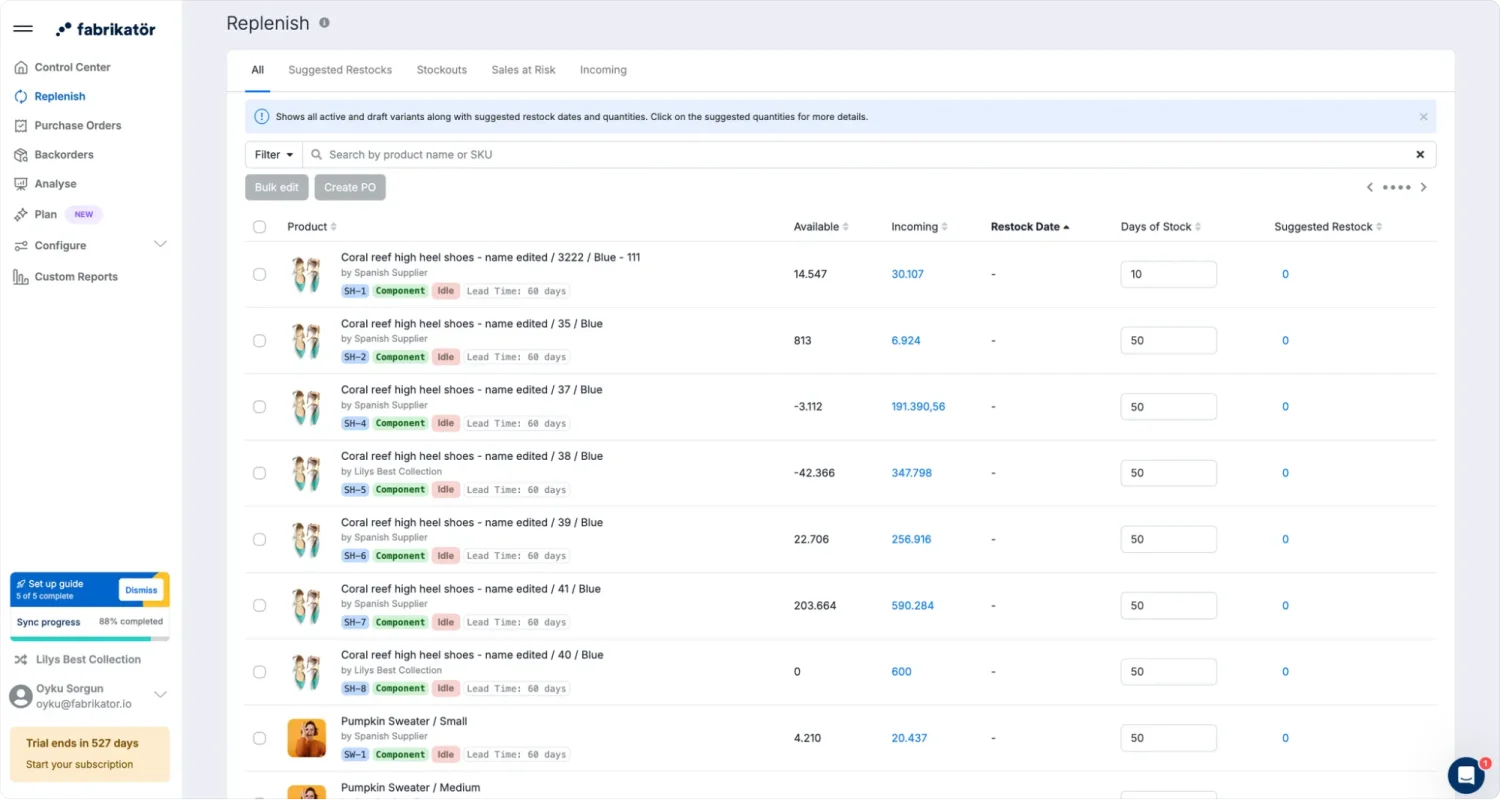Open the hamburger menu icon
1500x800 pixels.
23,29
